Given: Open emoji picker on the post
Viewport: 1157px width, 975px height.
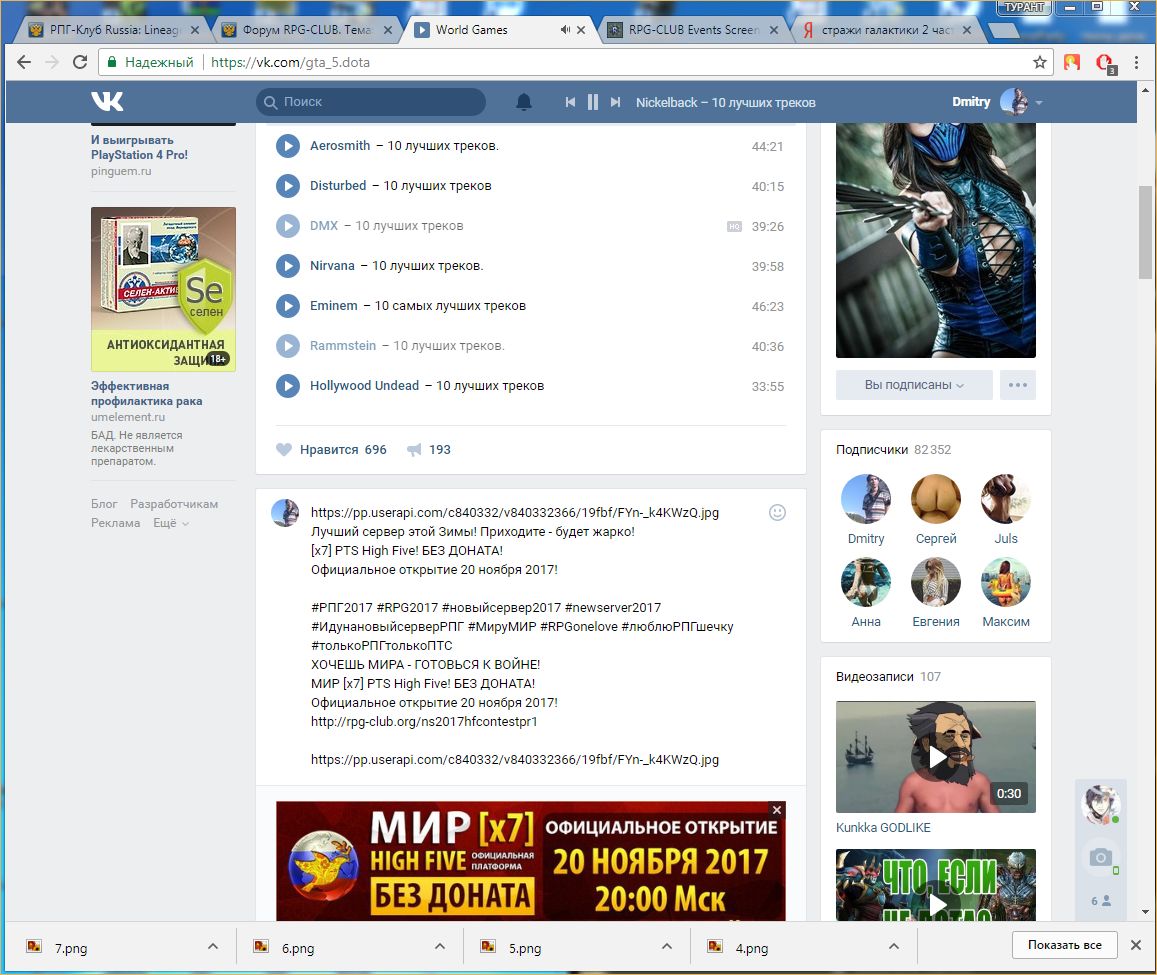Looking at the screenshot, I should coord(777,512).
